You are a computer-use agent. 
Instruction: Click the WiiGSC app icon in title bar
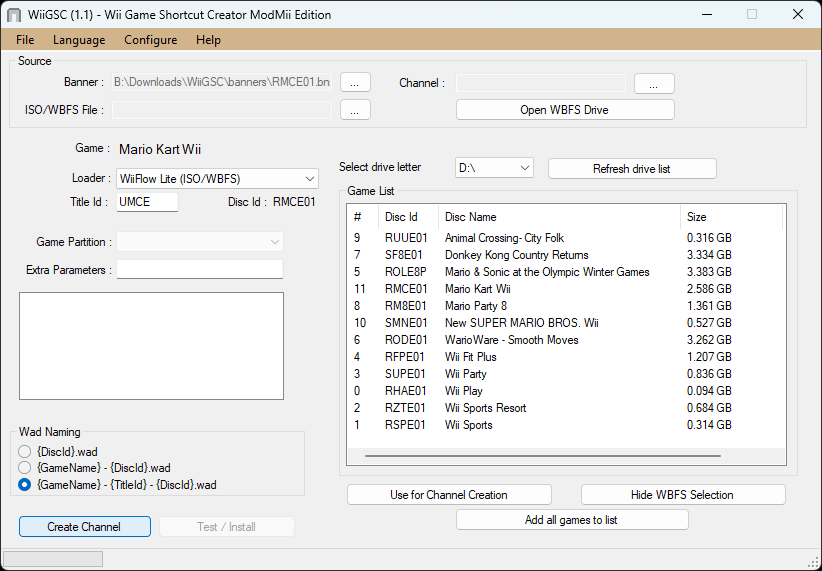click(x=14, y=15)
